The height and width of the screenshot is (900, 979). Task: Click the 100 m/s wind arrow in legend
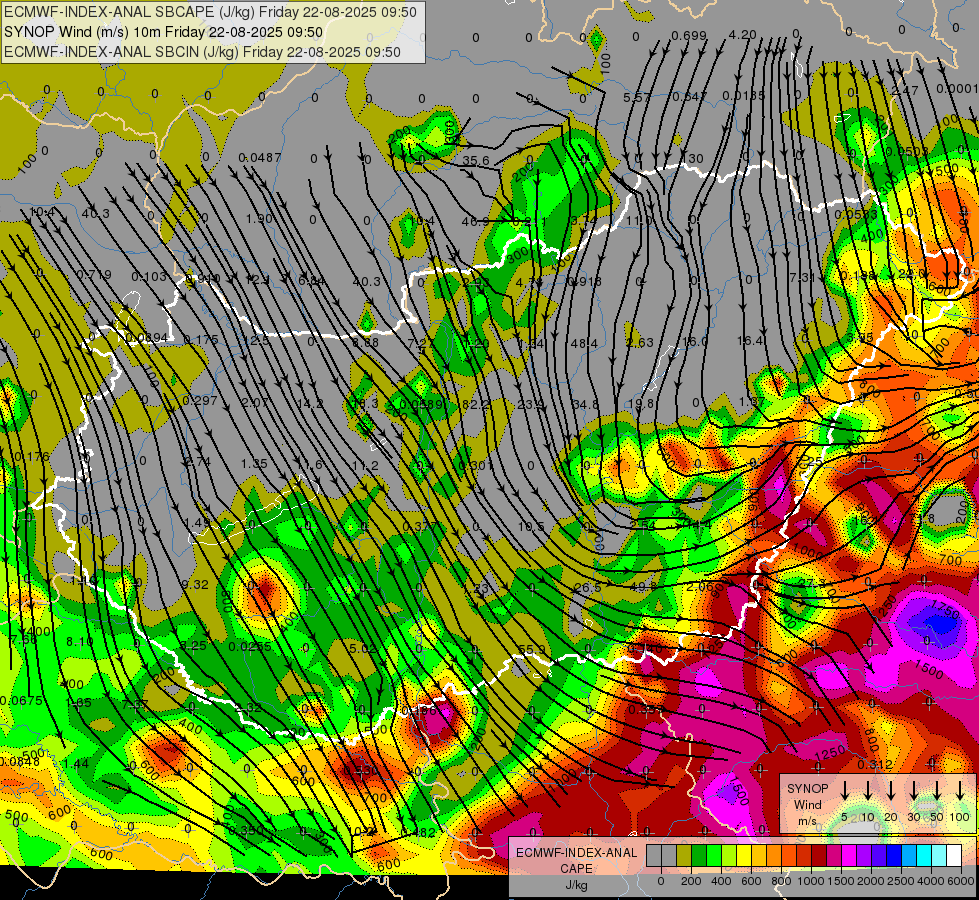click(x=960, y=791)
